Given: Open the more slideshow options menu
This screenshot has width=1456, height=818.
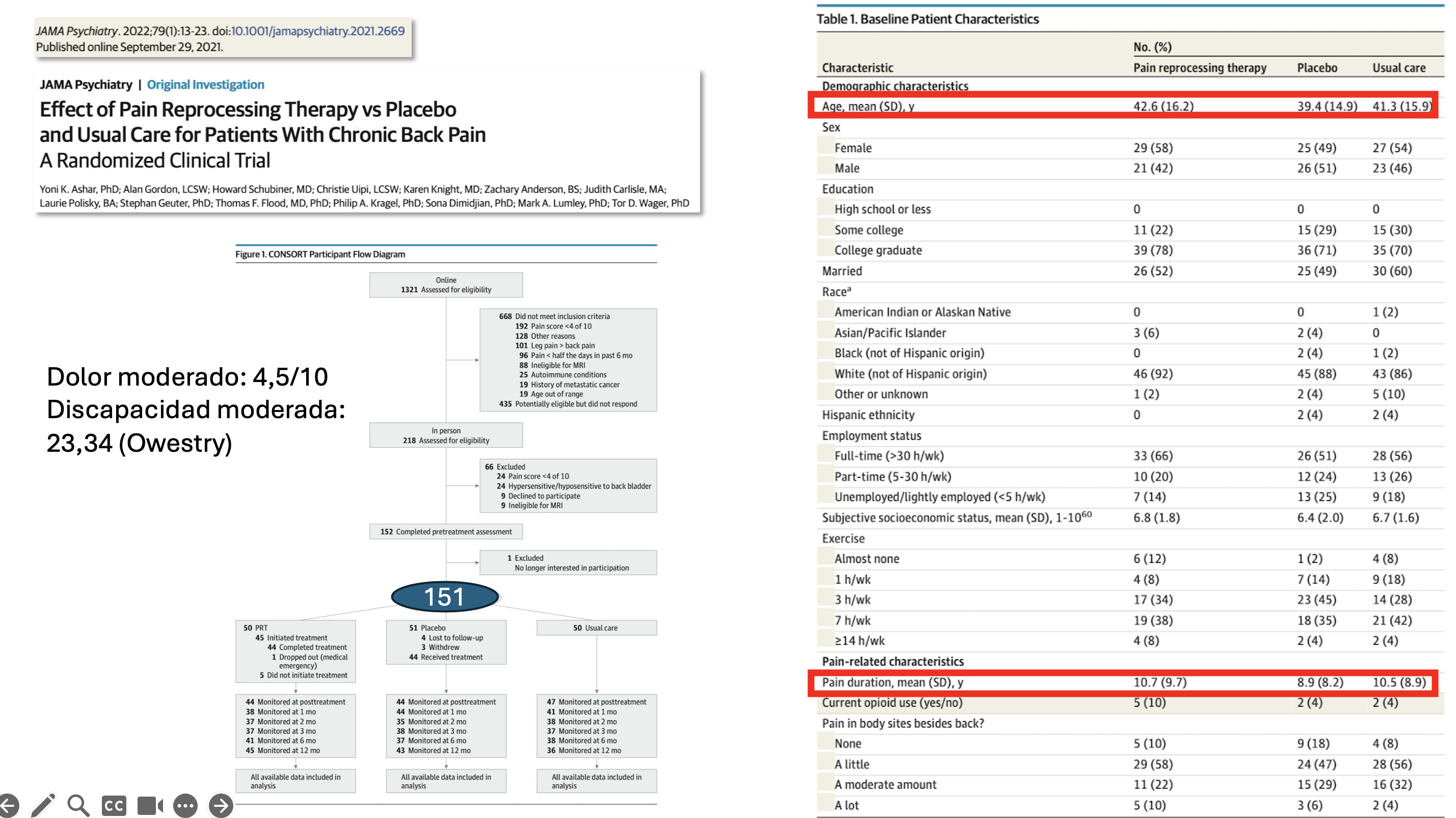Looking at the screenshot, I should click(x=185, y=806).
